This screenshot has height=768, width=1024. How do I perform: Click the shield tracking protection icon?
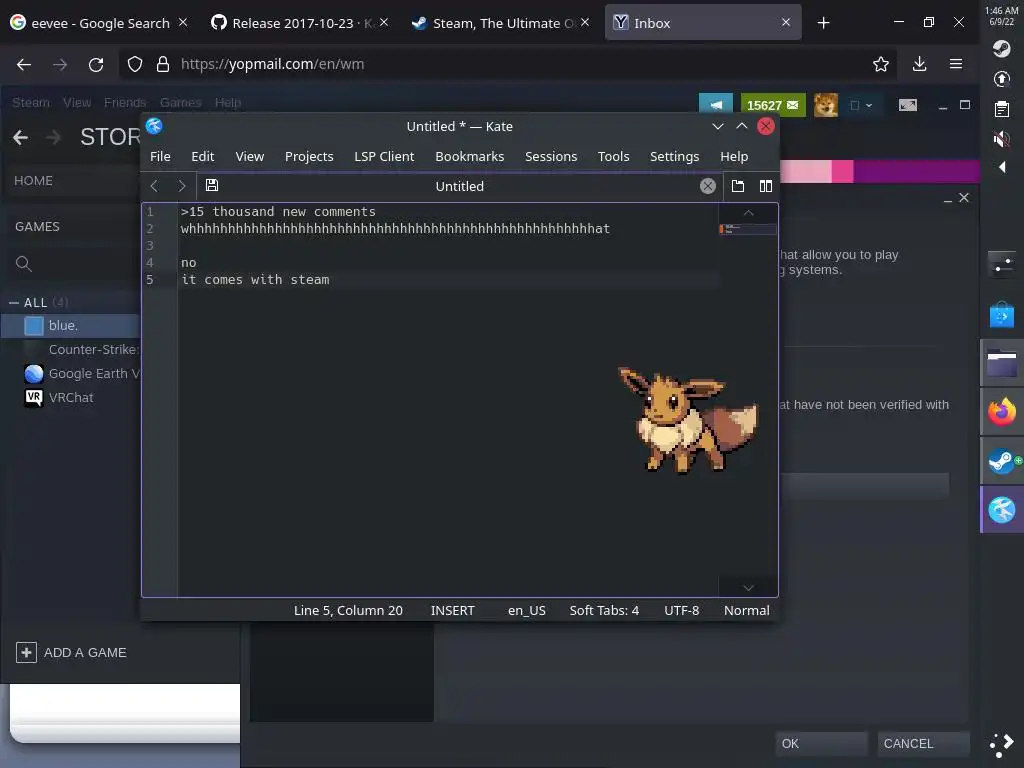click(135, 64)
